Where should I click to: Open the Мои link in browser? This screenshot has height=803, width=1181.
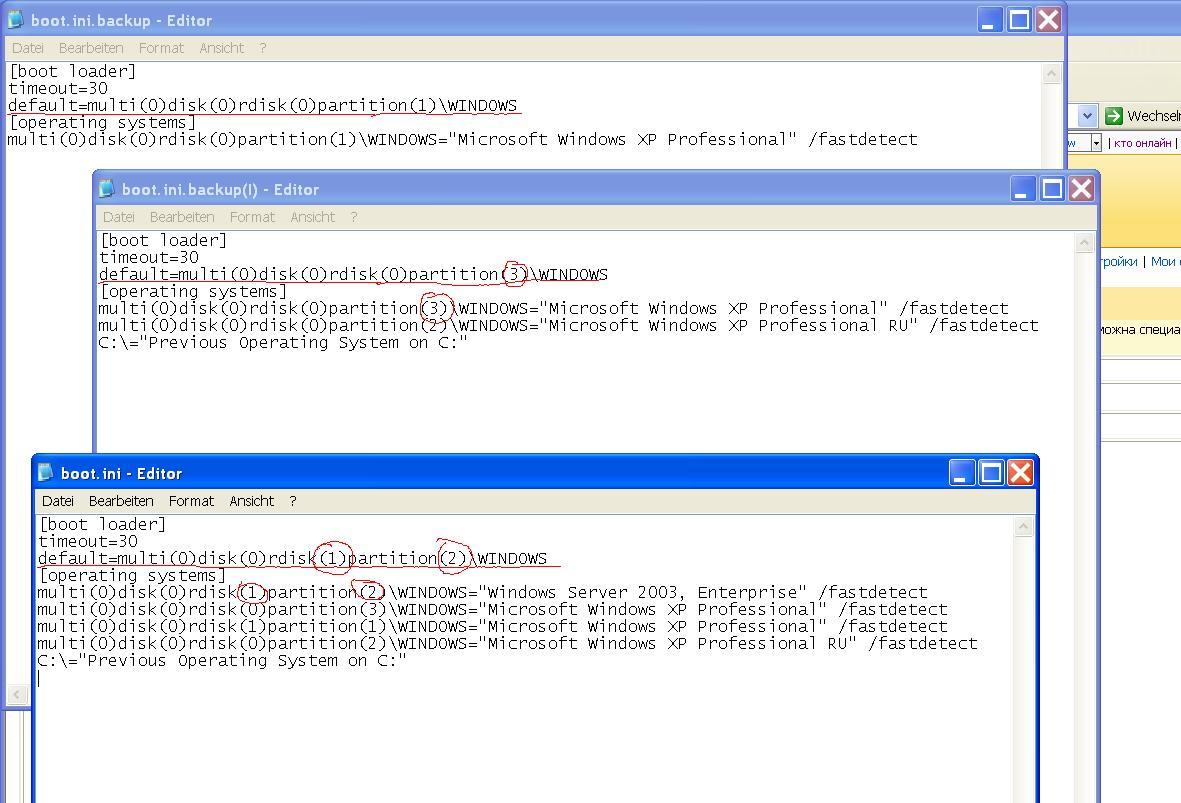(1165, 261)
